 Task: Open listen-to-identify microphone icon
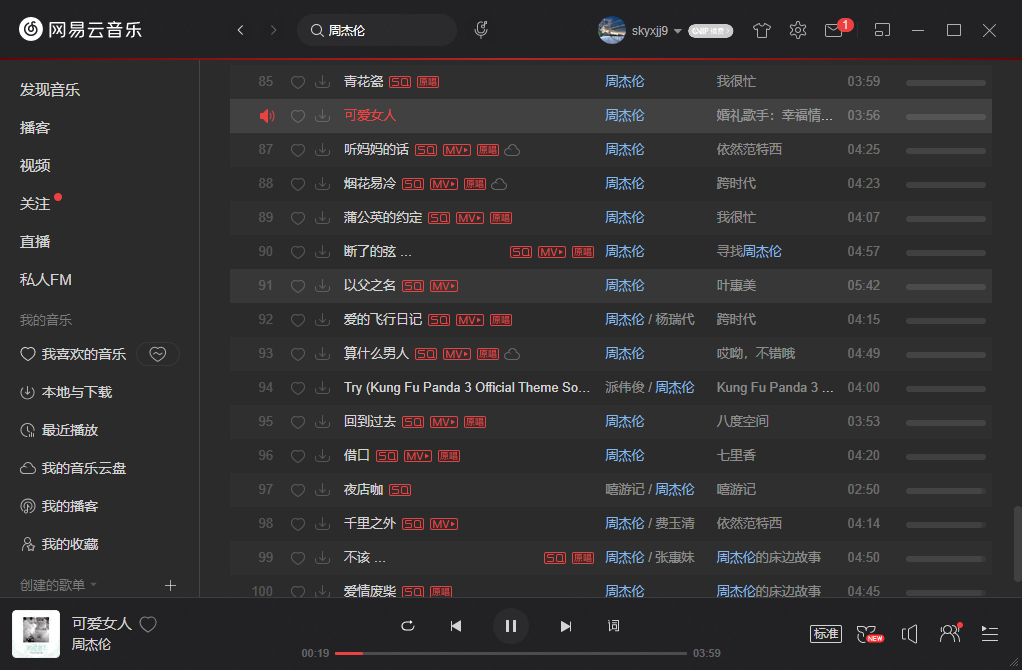(x=481, y=29)
